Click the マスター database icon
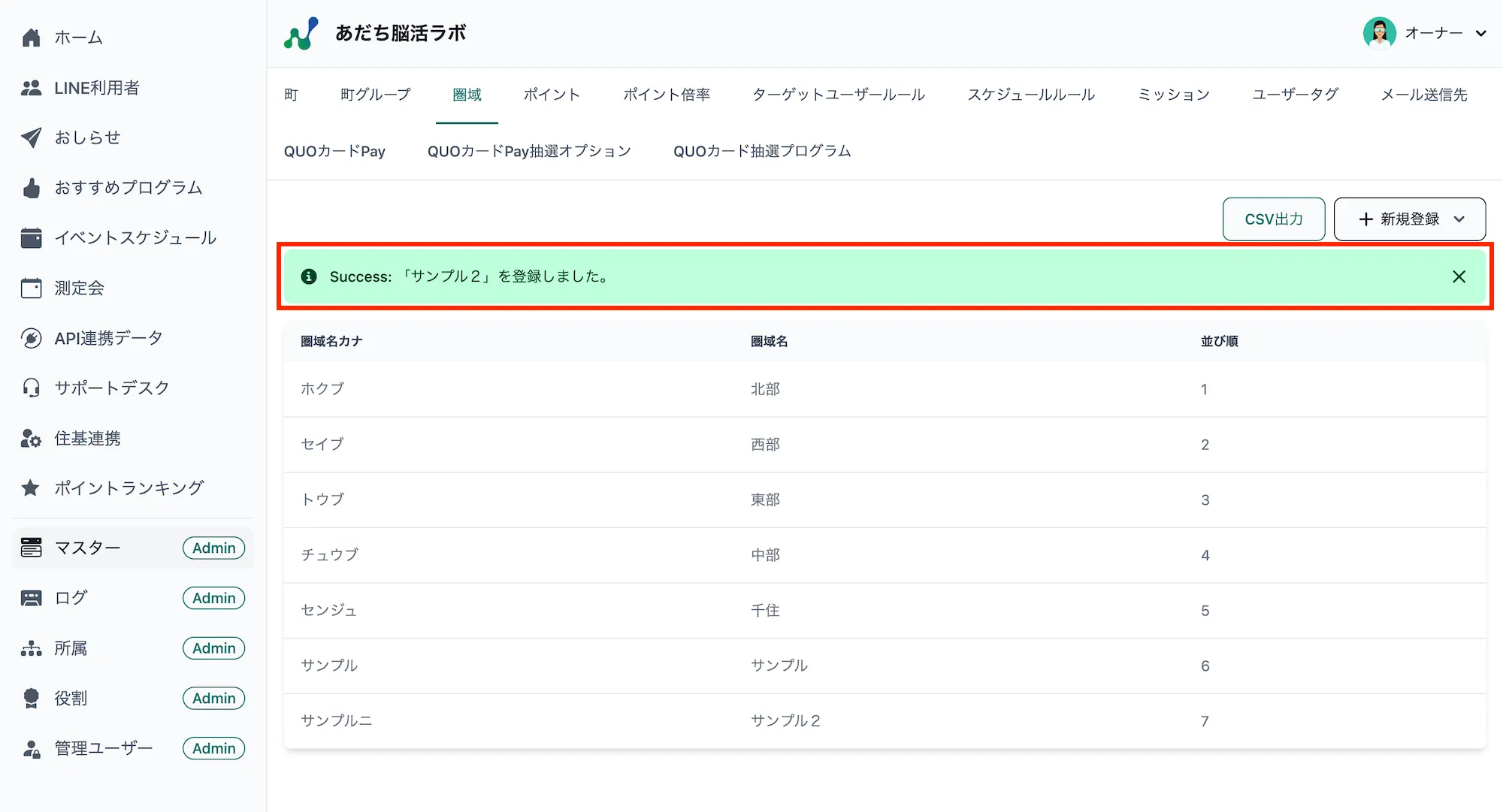This screenshot has height=812, width=1503. (x=31, y=548)
